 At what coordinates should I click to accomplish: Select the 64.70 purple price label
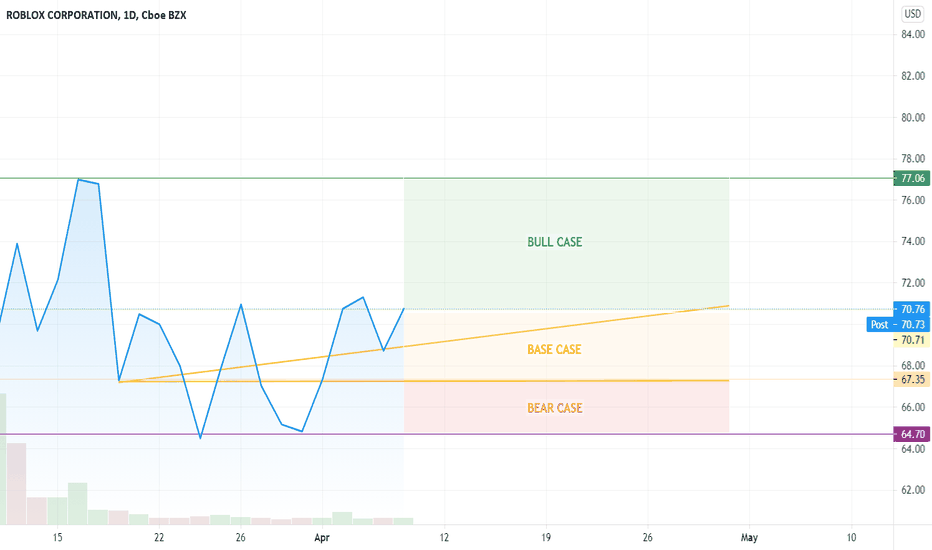click(x=912, y=434)
